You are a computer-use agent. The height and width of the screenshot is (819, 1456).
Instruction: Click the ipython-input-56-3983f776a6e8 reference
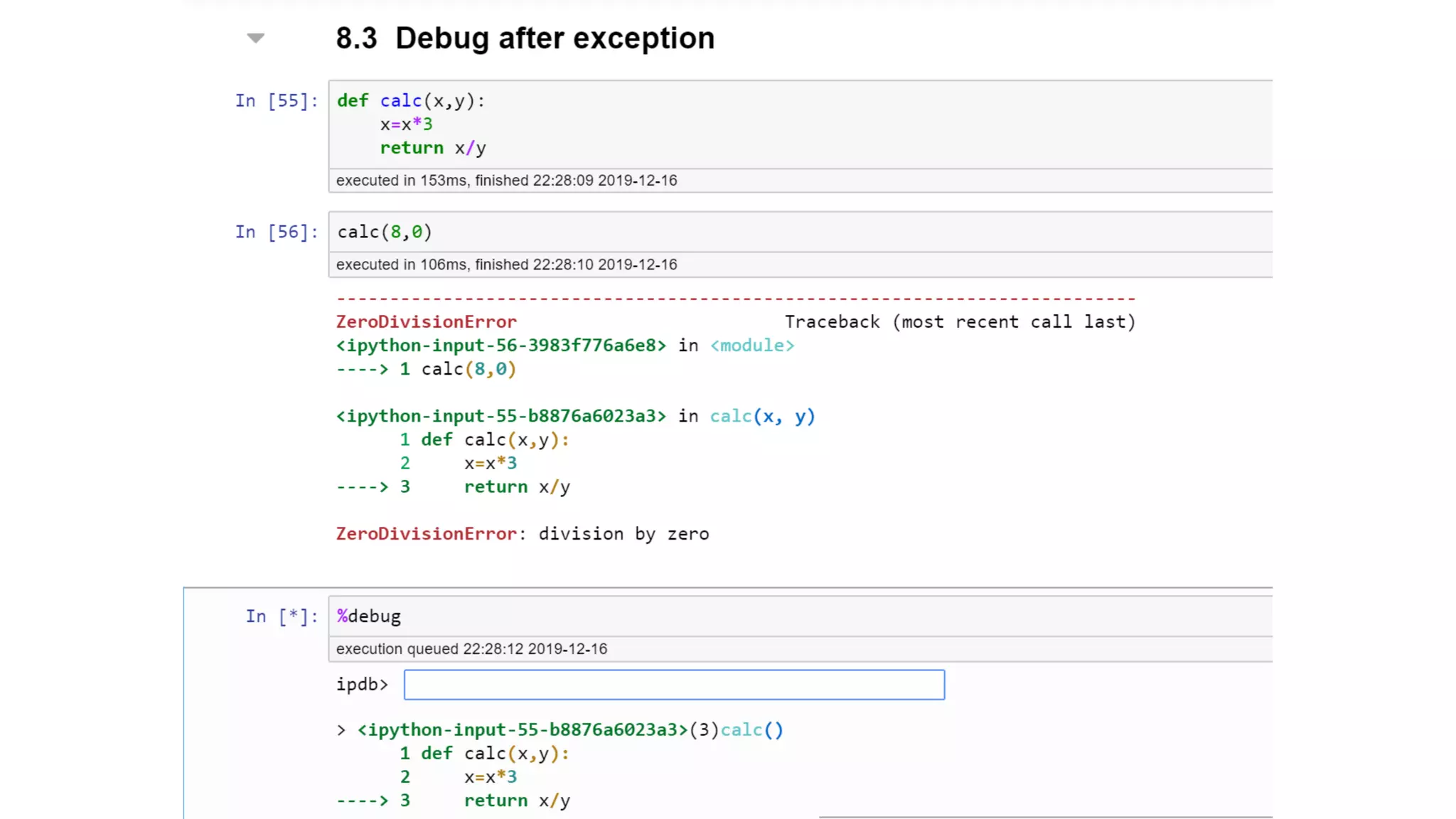501,346
